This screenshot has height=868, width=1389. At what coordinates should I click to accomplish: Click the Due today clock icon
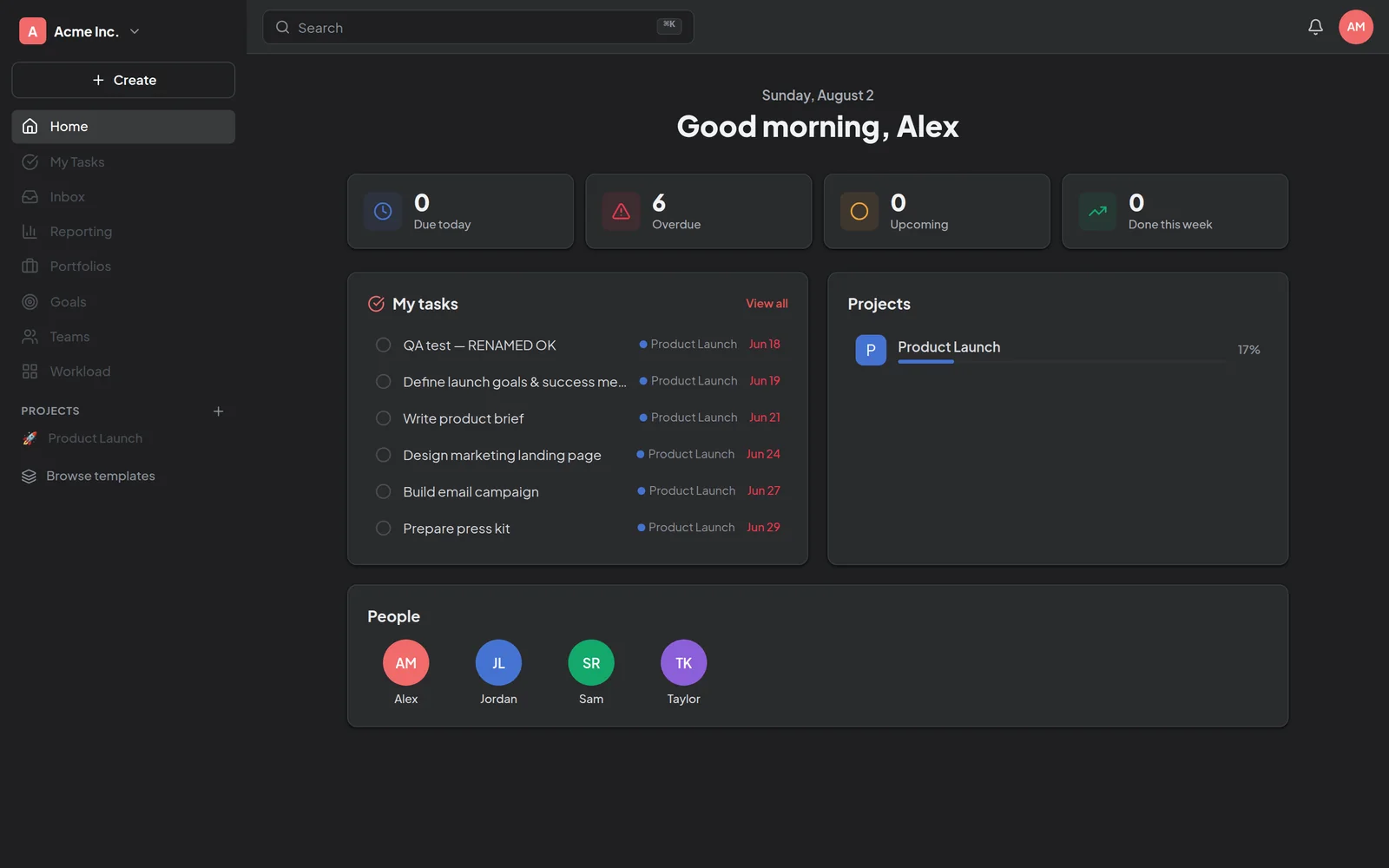tap(383, 211)
